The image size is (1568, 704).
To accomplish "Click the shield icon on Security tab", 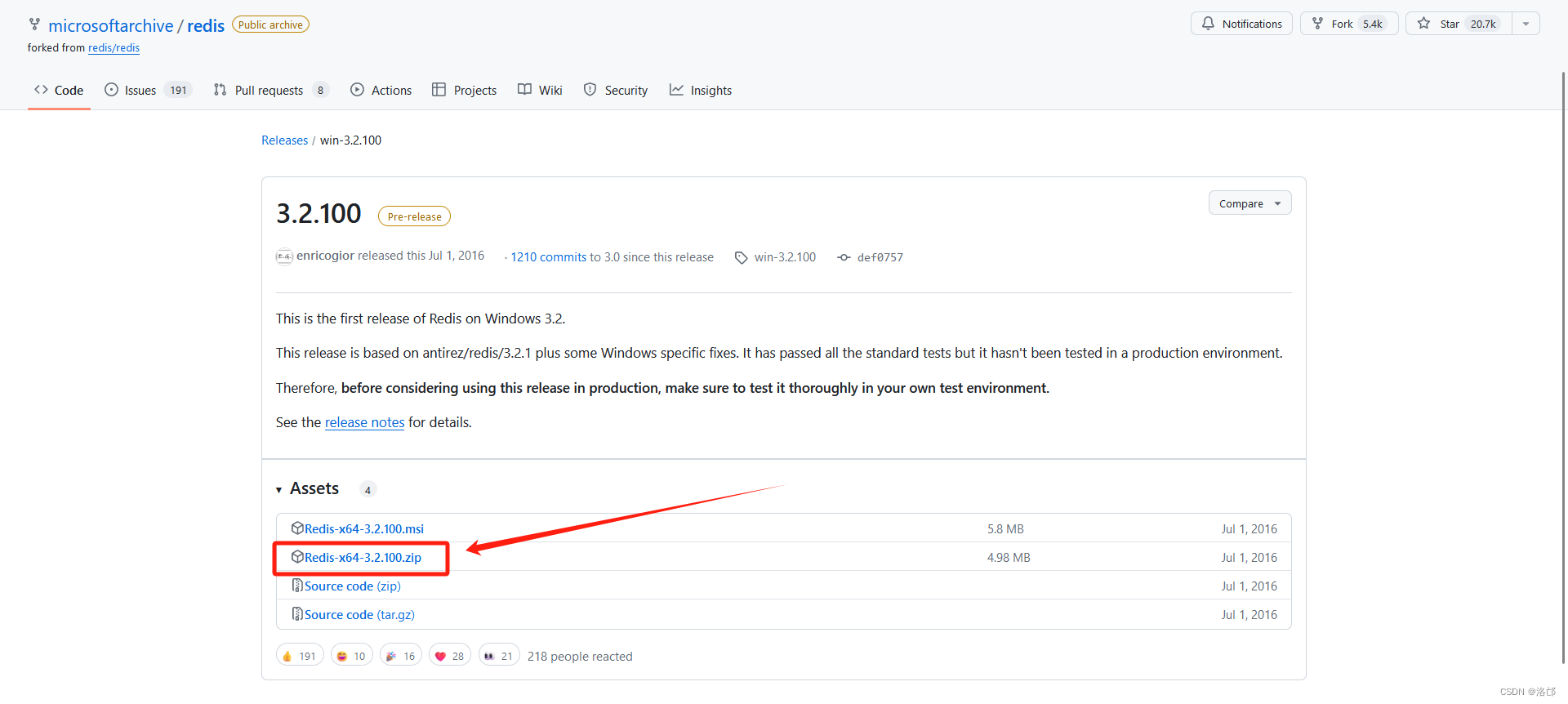I will [590, 90].
